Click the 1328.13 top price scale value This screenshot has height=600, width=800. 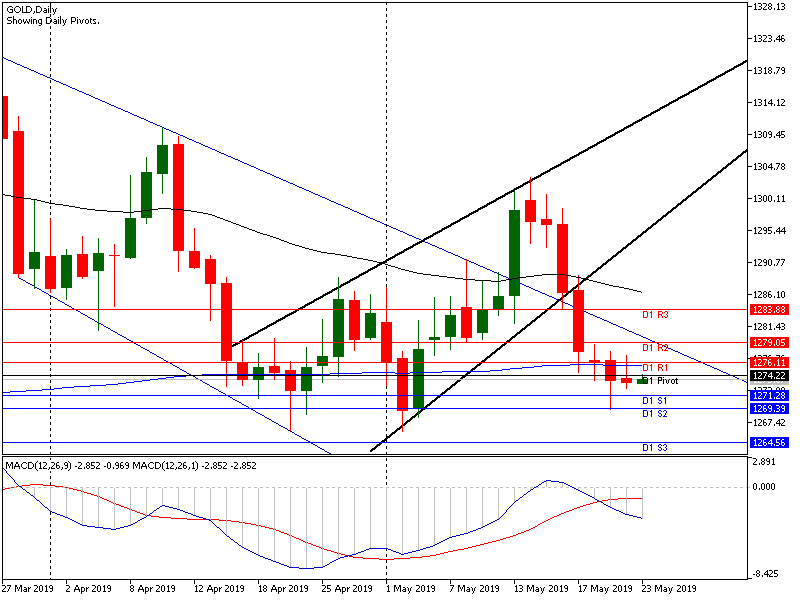(769, 6)
